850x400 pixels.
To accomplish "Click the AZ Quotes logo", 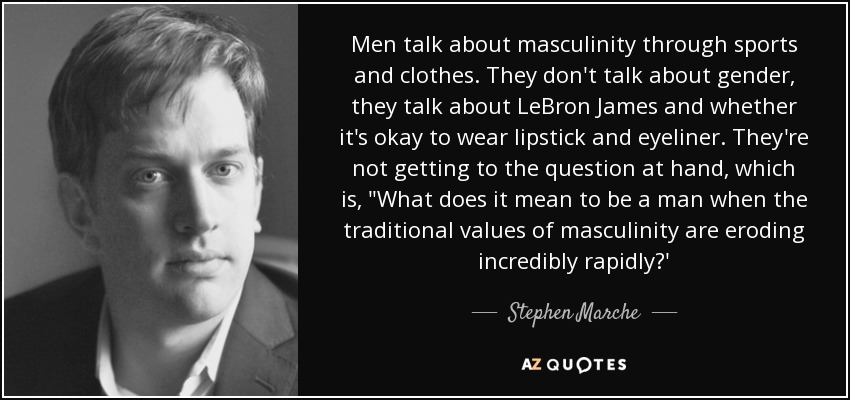I will [x=574, y=365].
